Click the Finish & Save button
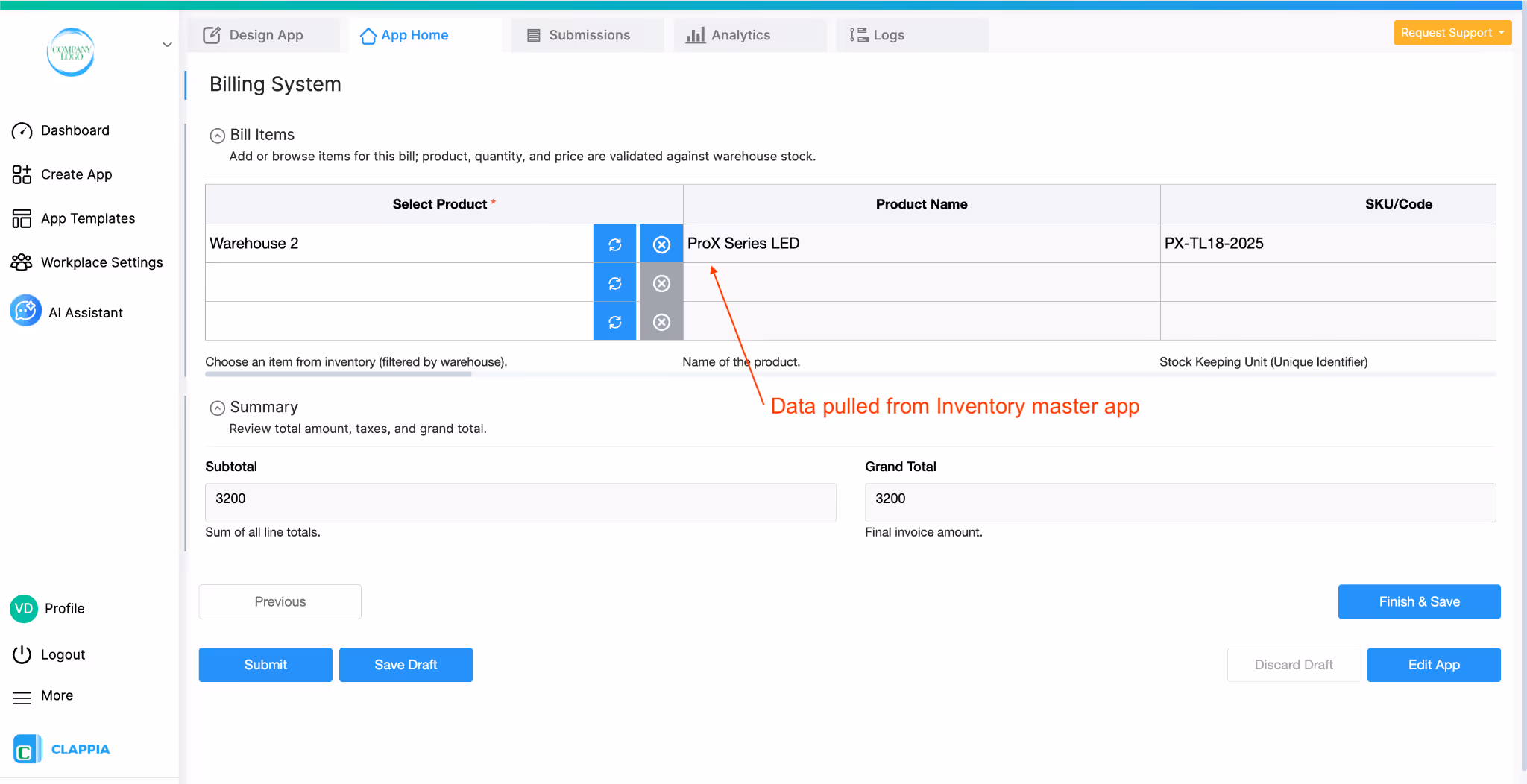This screenshot has height=784, width=1527. [1418, 601]
